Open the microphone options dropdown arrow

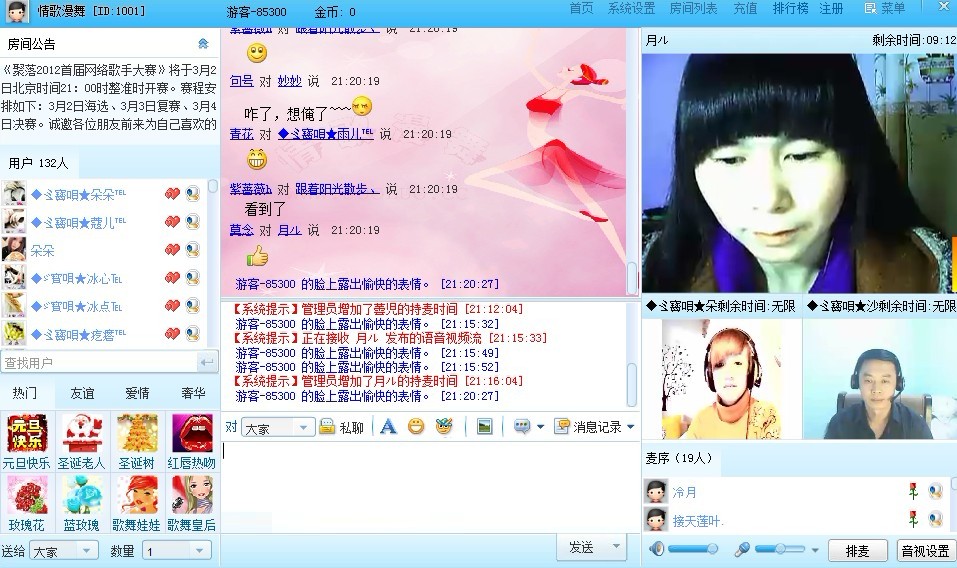(x=815, y=550)
